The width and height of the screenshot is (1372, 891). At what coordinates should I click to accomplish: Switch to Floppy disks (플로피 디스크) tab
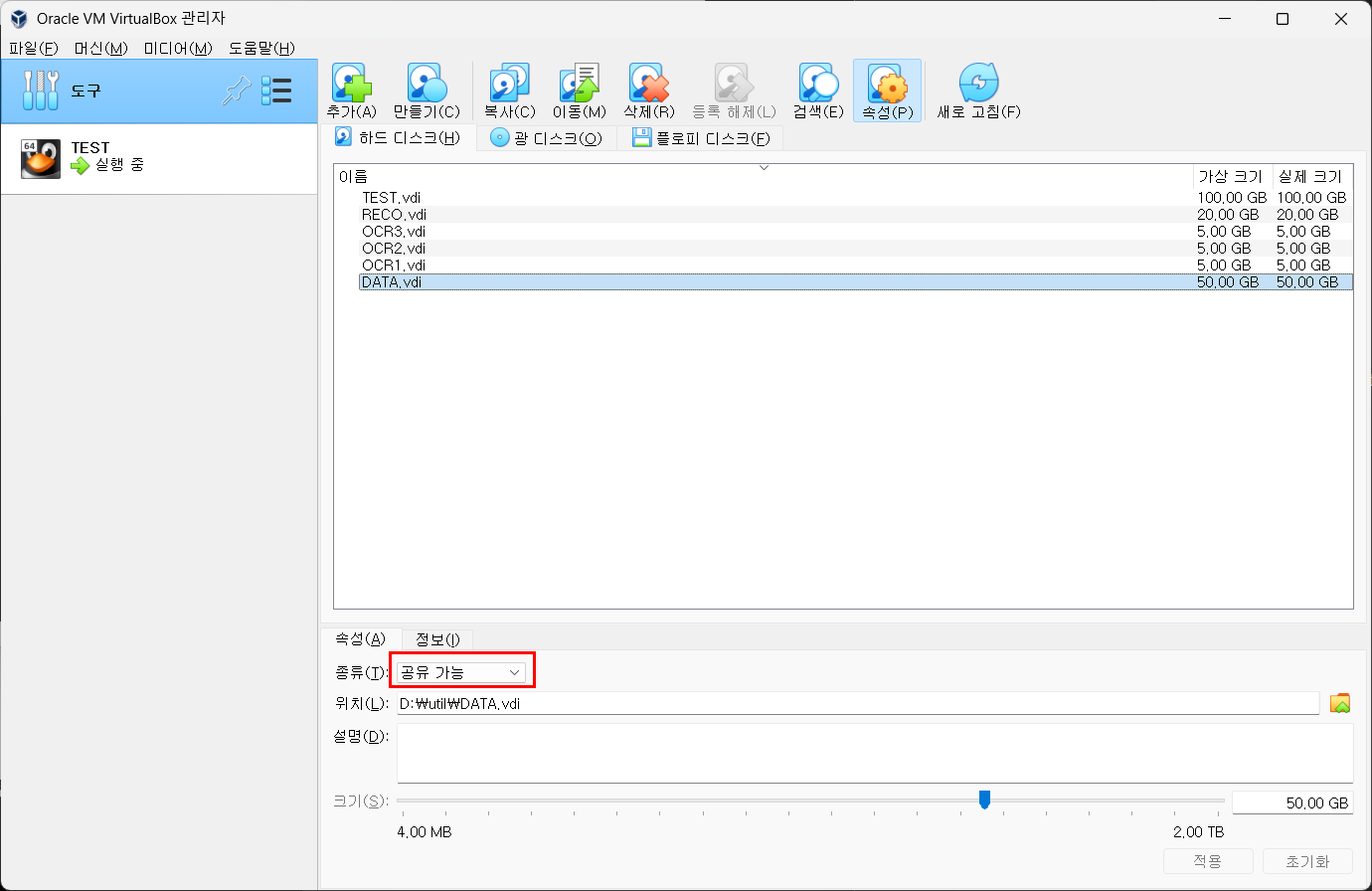702,138
